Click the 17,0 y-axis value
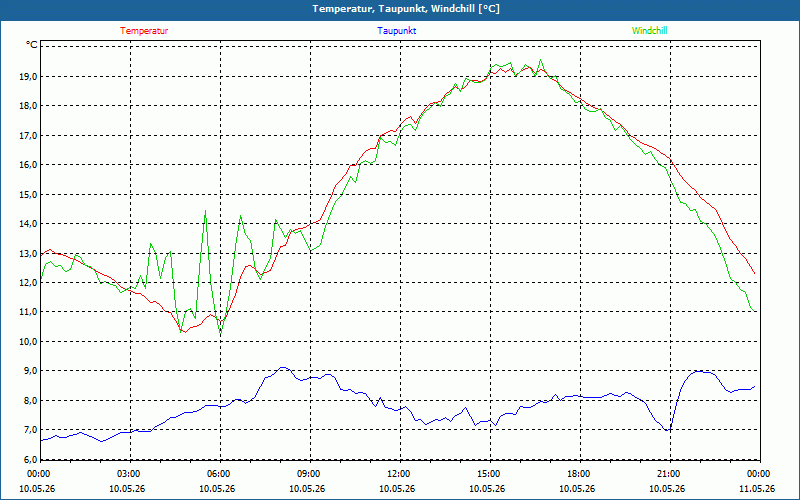 point(29,135)
